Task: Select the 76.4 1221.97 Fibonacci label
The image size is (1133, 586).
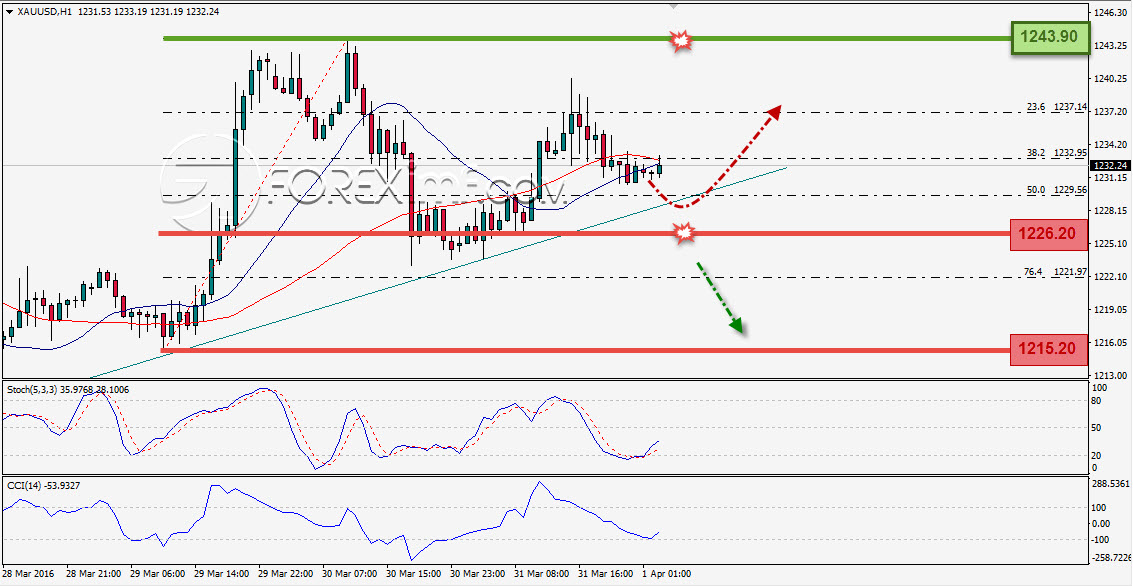Action: pyautogui.click(x=1055, y=272)
